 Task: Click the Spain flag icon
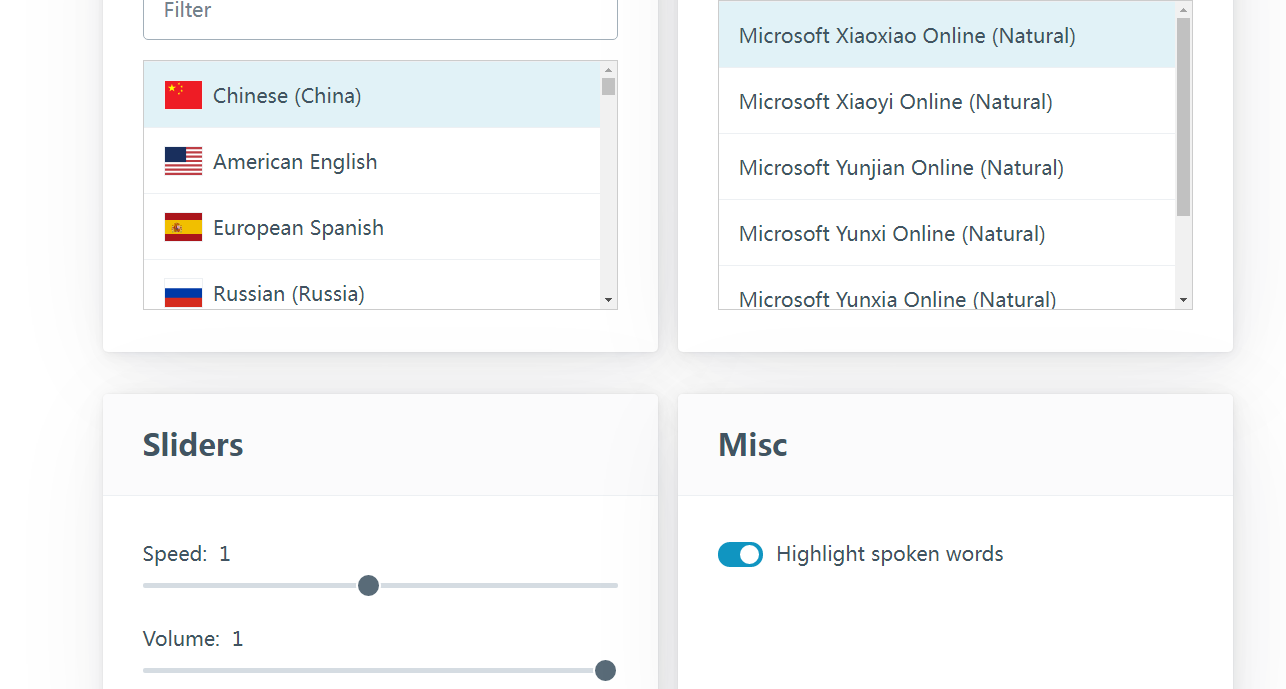click(183, 227)
